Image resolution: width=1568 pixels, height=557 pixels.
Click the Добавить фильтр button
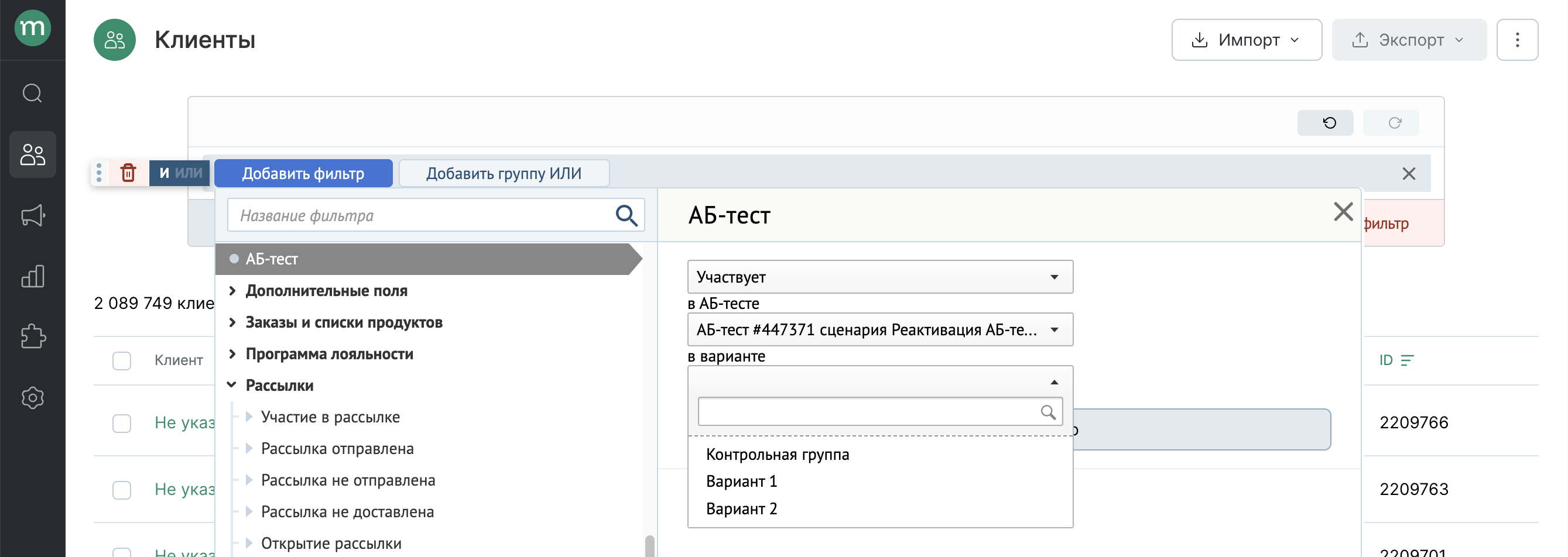303,173
